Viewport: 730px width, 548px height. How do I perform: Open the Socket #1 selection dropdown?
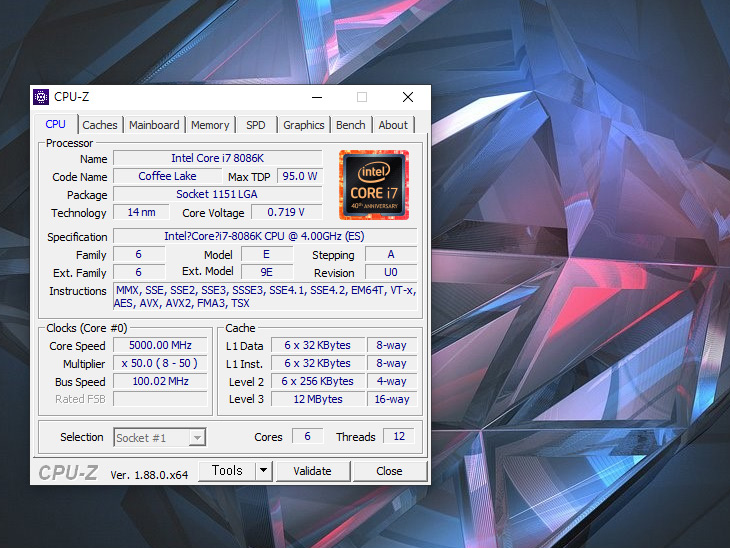tap(160, 438)
